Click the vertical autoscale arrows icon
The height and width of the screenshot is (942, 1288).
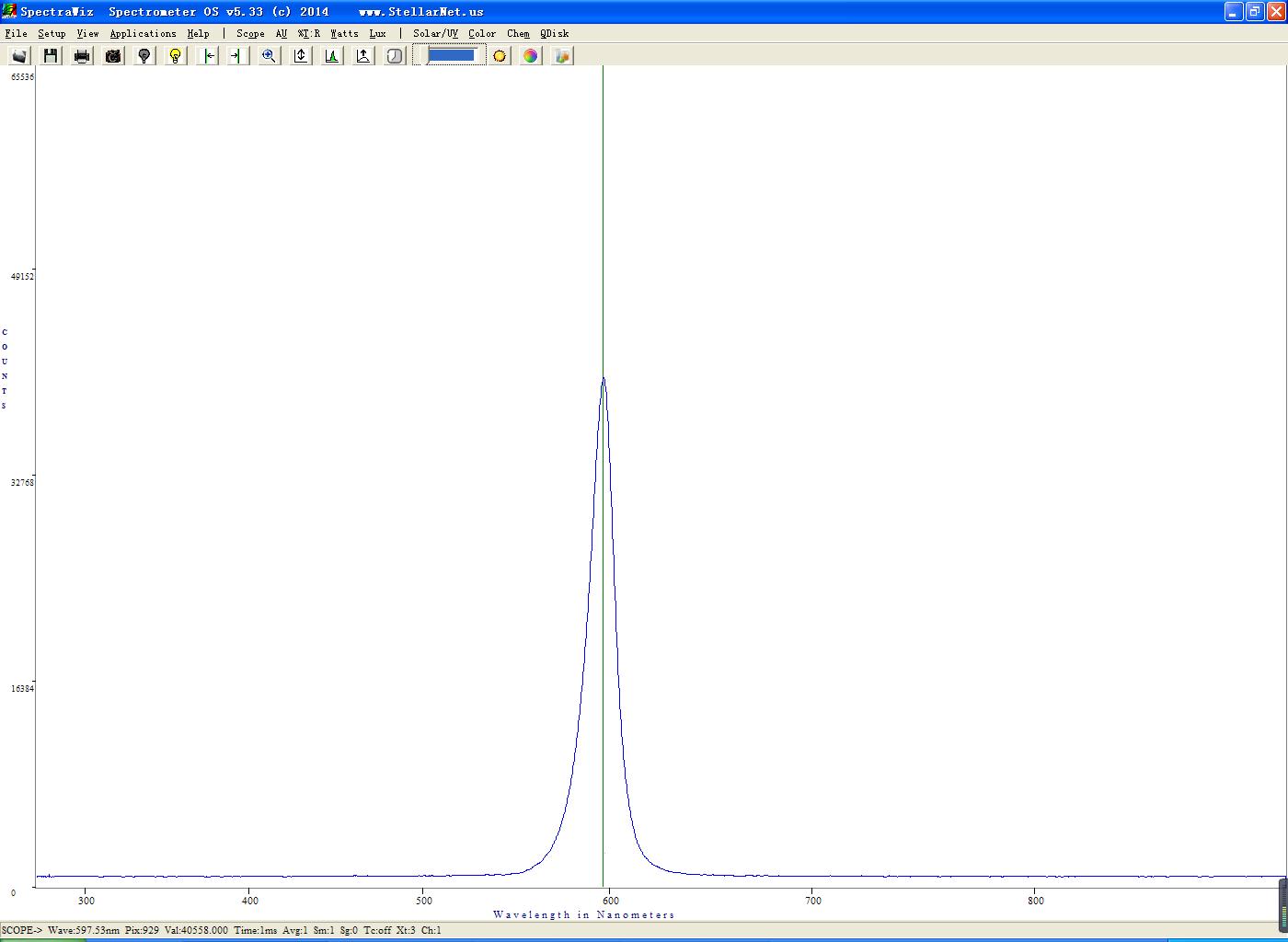tap(301, 56)
